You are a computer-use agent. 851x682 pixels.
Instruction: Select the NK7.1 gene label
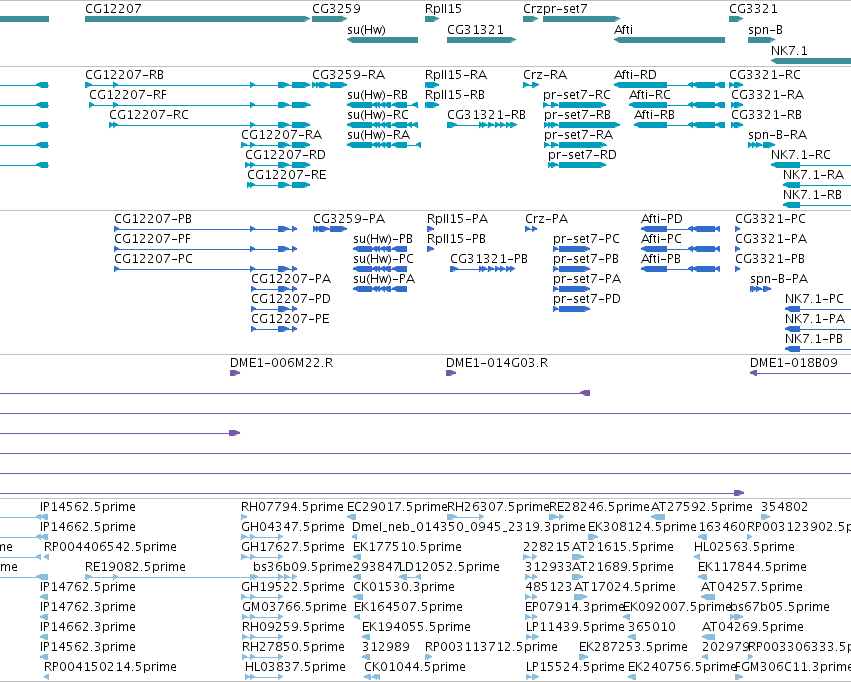pos(789,50)
